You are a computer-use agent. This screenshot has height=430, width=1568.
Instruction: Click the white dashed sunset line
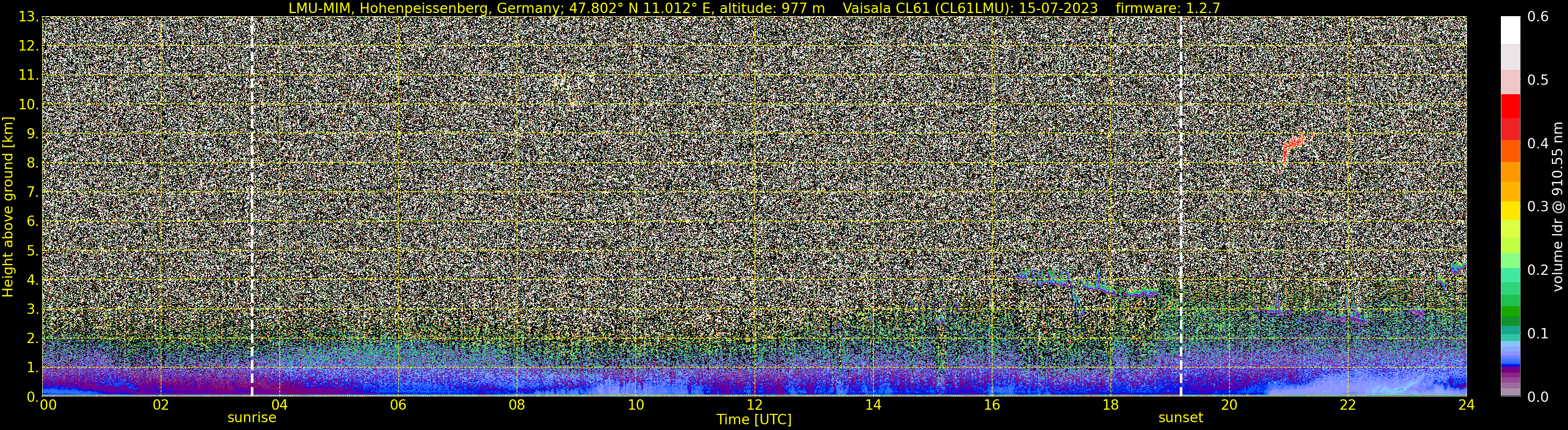click(1180, 206)
